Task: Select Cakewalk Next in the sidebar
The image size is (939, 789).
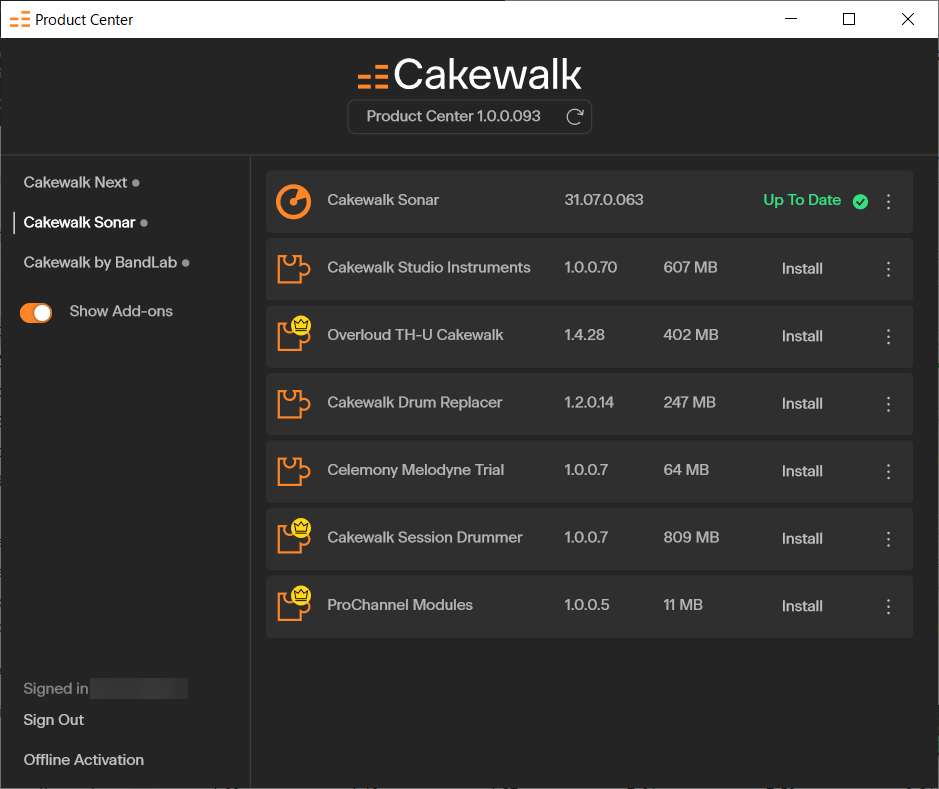Action: [x=75, y=182]
